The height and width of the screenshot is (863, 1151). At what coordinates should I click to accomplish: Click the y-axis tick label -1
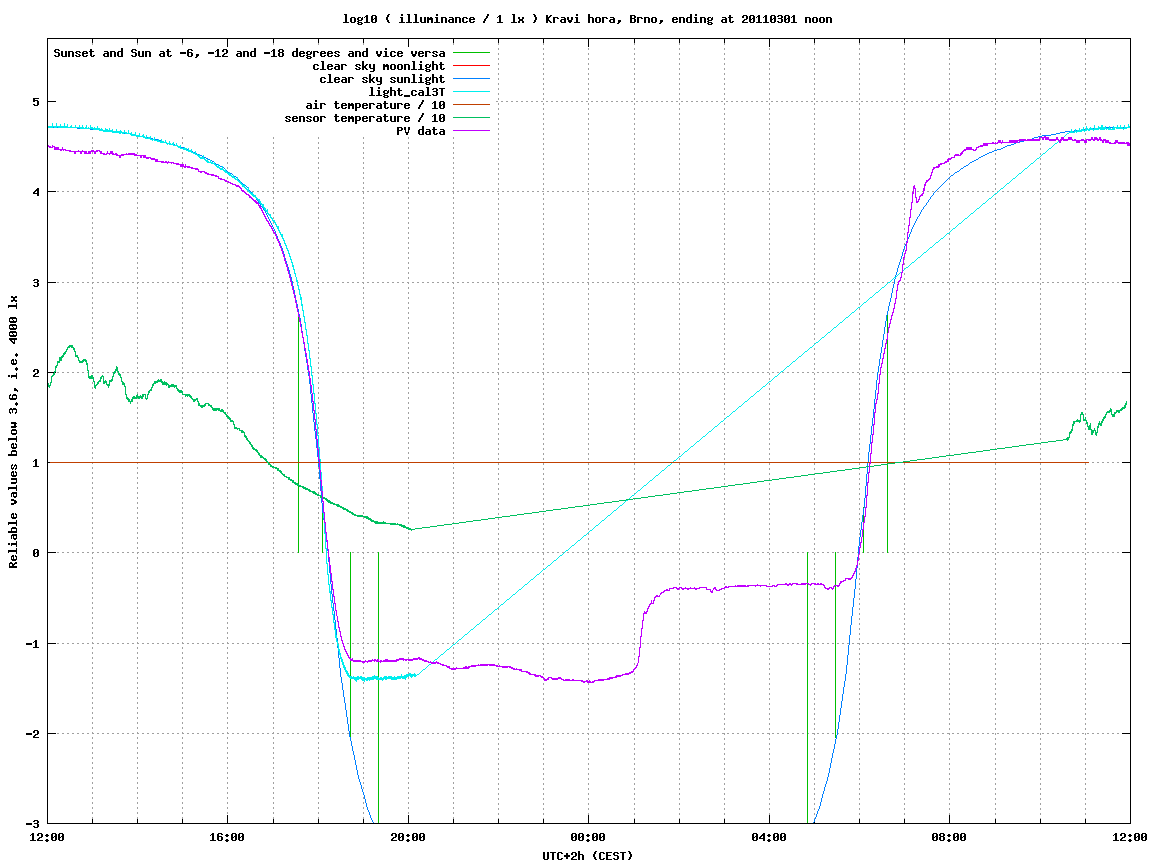coord(32,644)
